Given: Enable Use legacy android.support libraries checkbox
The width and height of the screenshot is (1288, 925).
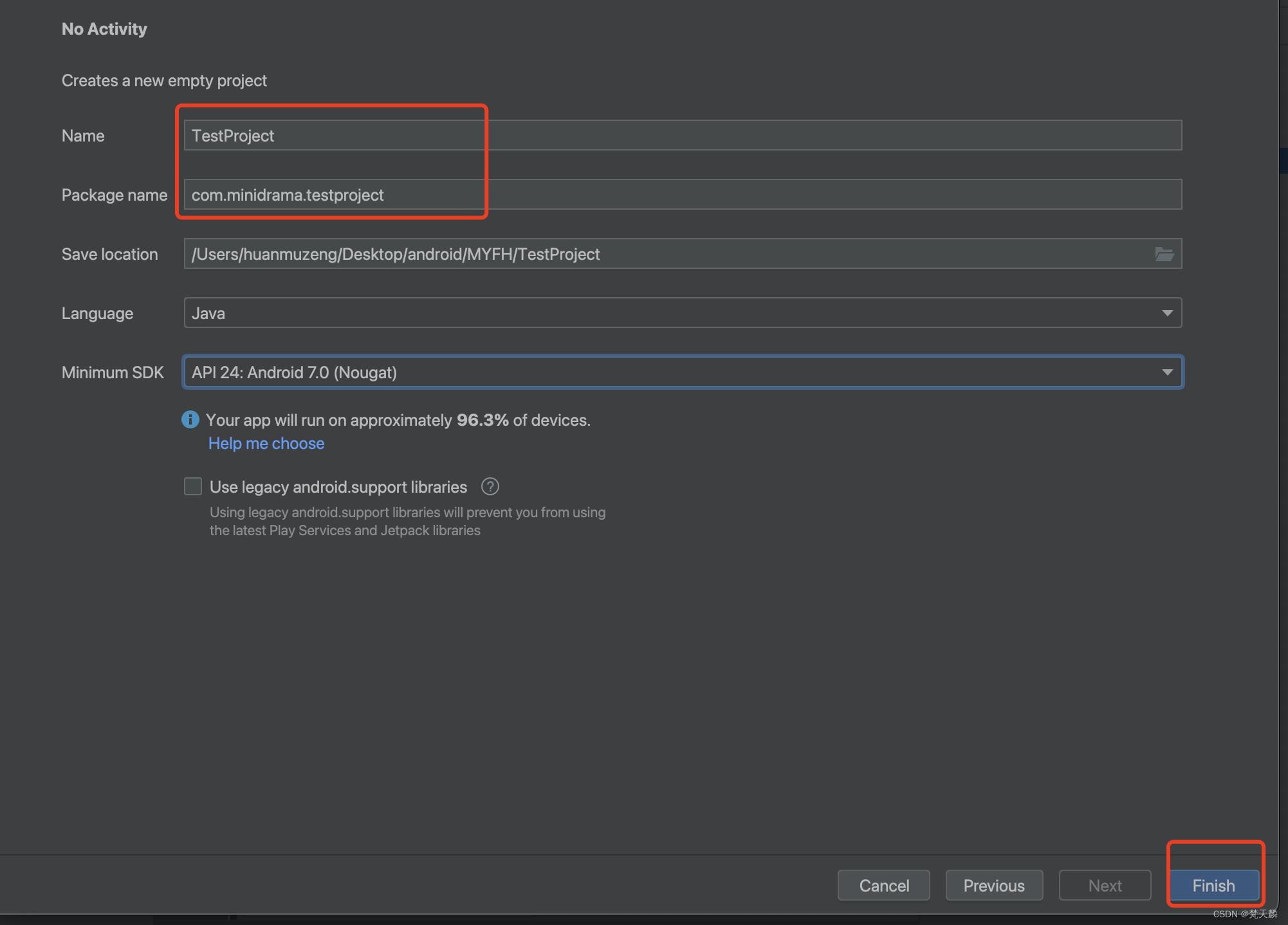Looking at the screenshot, I should pyautogui.click(x=193, y=486).
